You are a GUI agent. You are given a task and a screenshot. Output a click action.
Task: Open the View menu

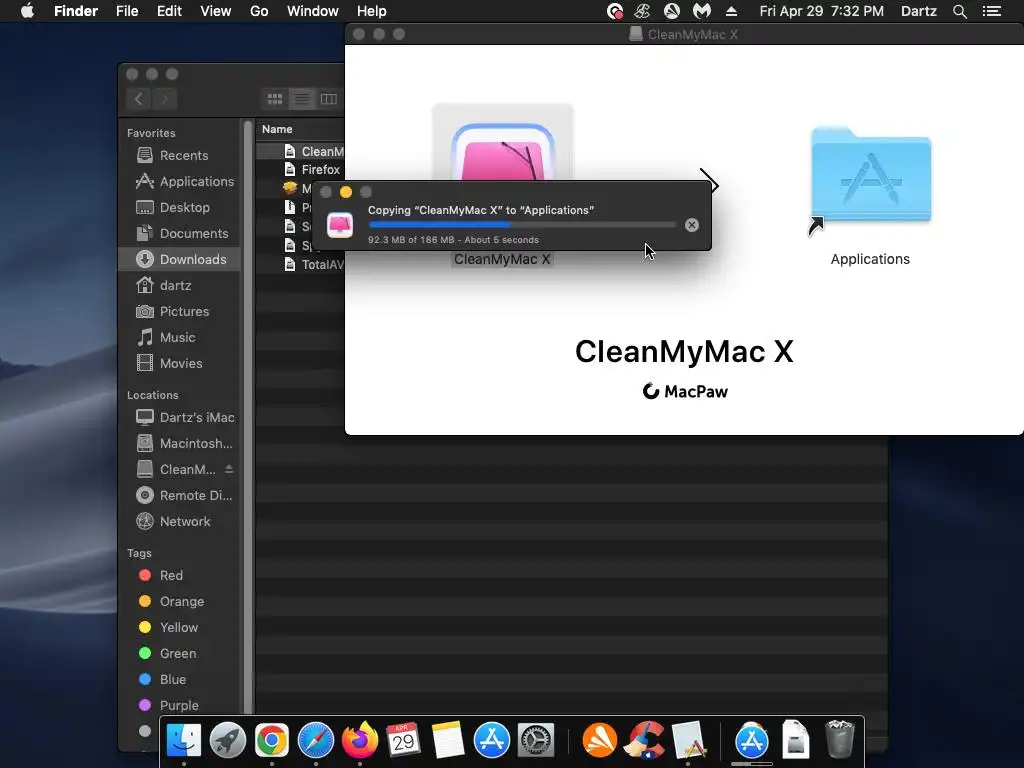(216, 11)
